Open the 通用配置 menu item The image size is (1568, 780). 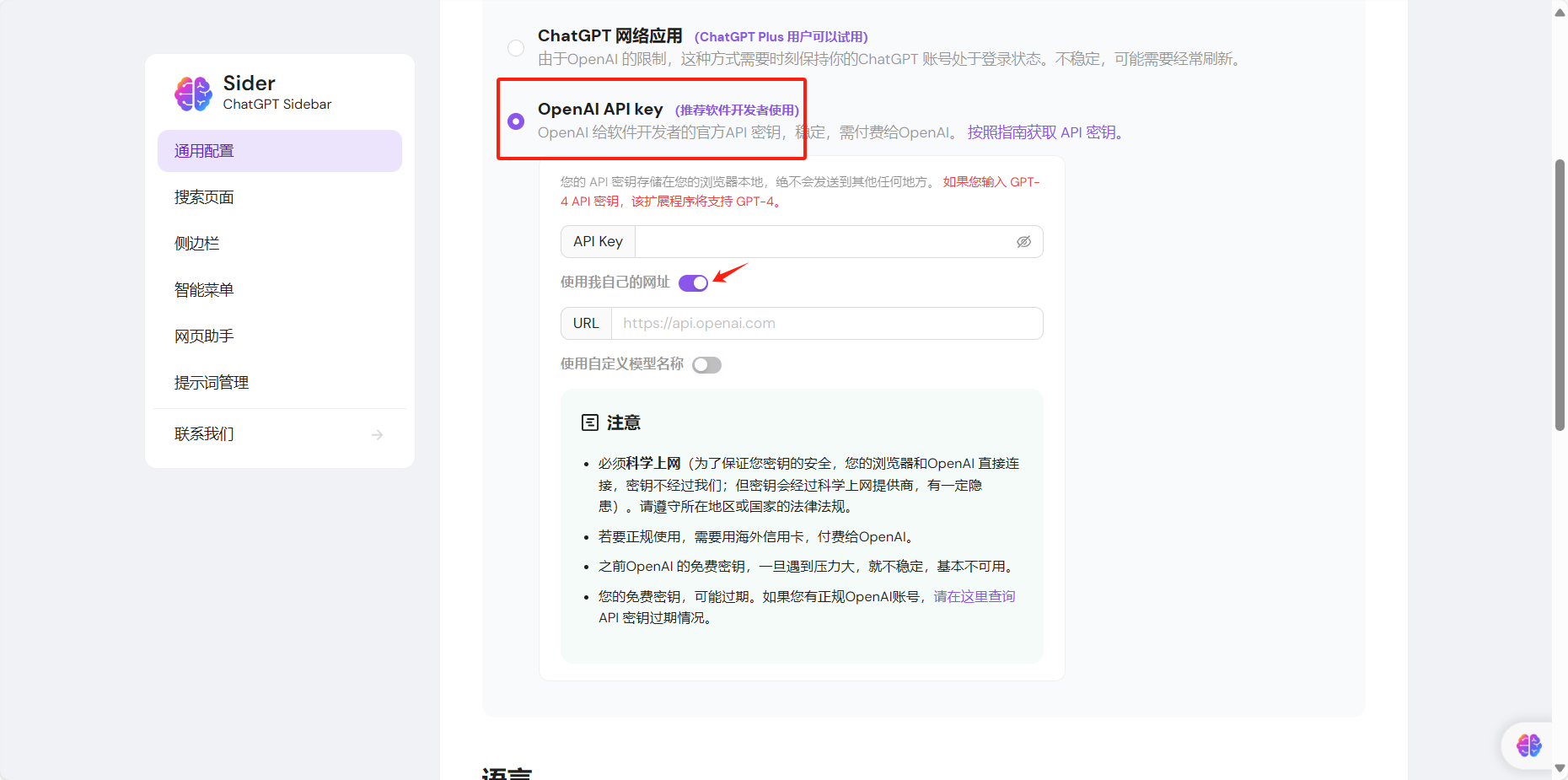tap(280, 151)
